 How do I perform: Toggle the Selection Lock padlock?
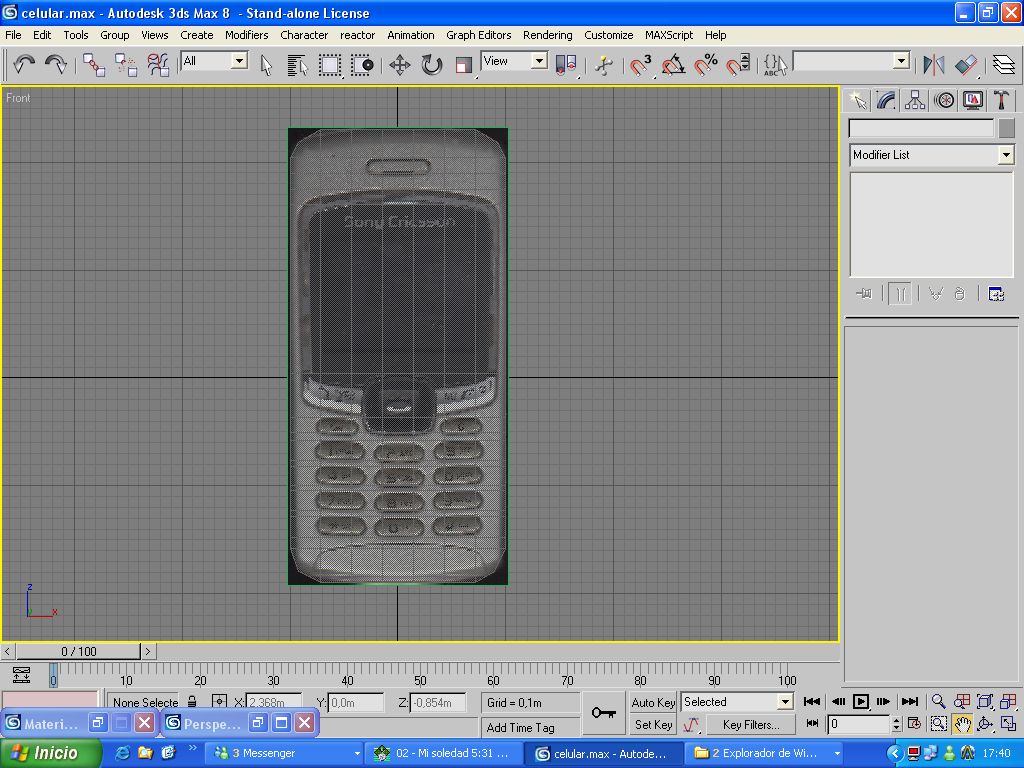coord(192,701)
